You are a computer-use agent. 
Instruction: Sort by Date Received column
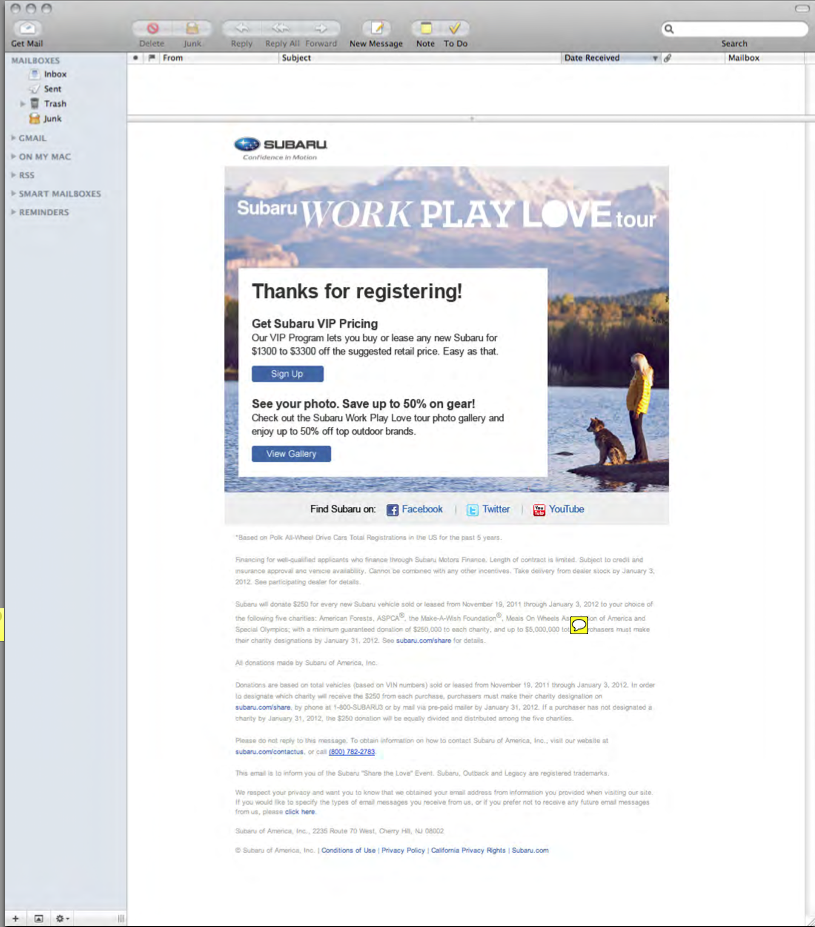tap(610, 58)
